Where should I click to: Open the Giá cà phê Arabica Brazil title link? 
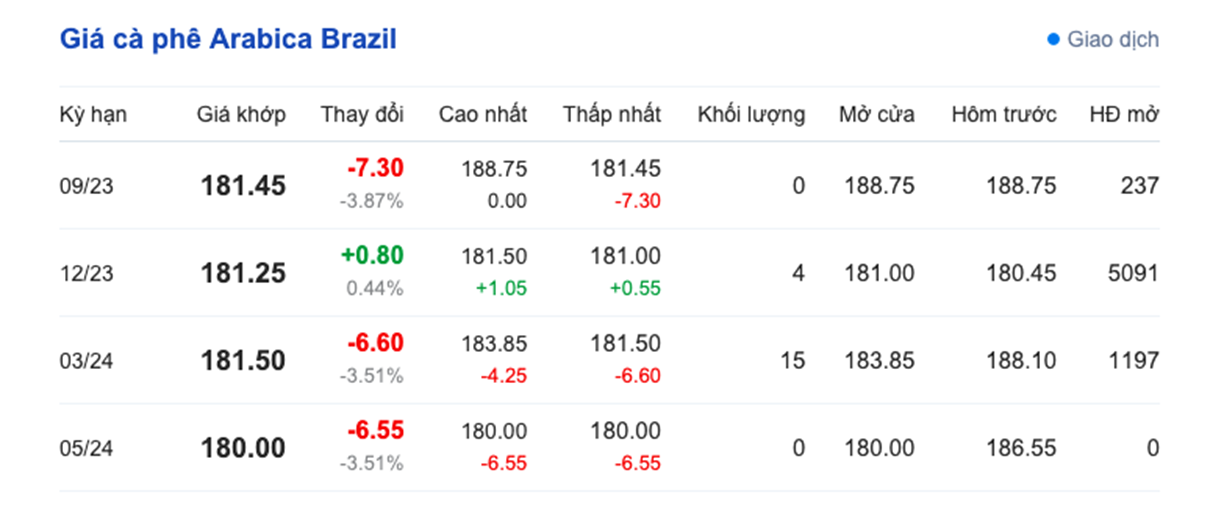[x=229, y=39]
